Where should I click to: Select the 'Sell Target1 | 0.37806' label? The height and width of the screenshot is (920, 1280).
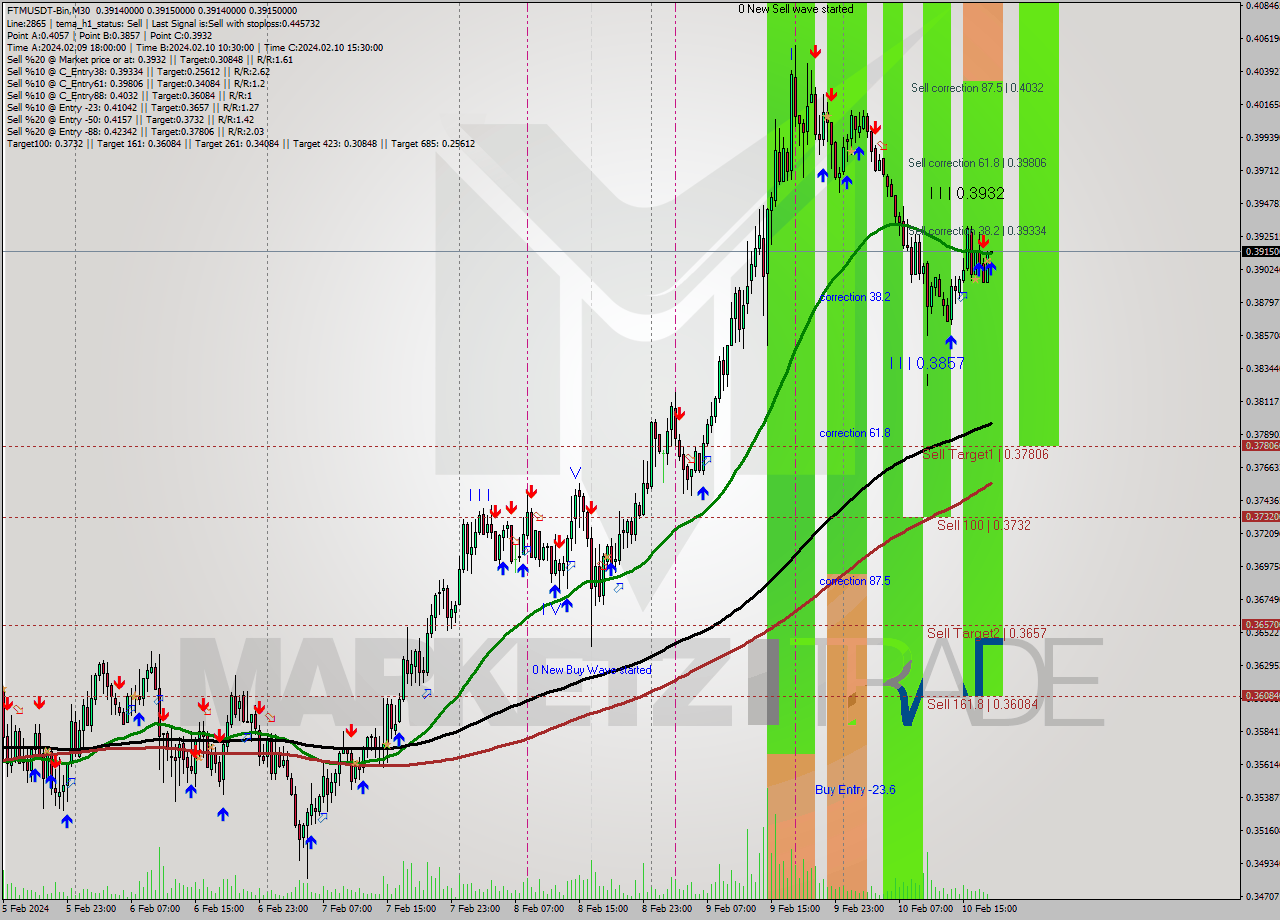tap(985, 454)
